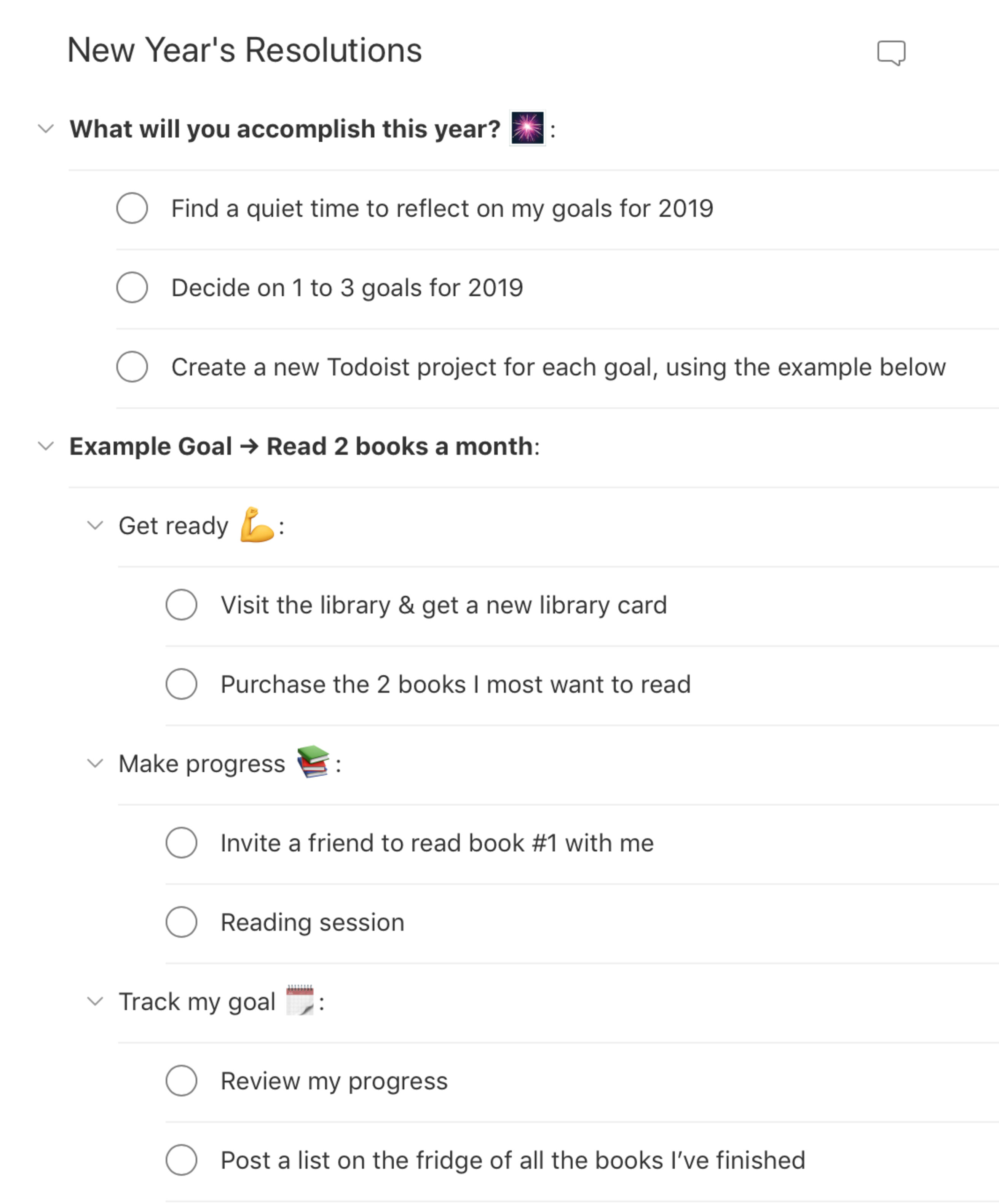Complete the Reading session task
999x1204 pixels.
[x=181, y=922]
